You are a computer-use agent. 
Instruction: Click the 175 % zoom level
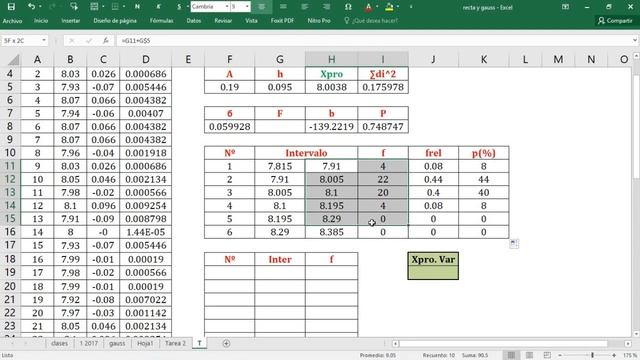click(x=630, y=355)
